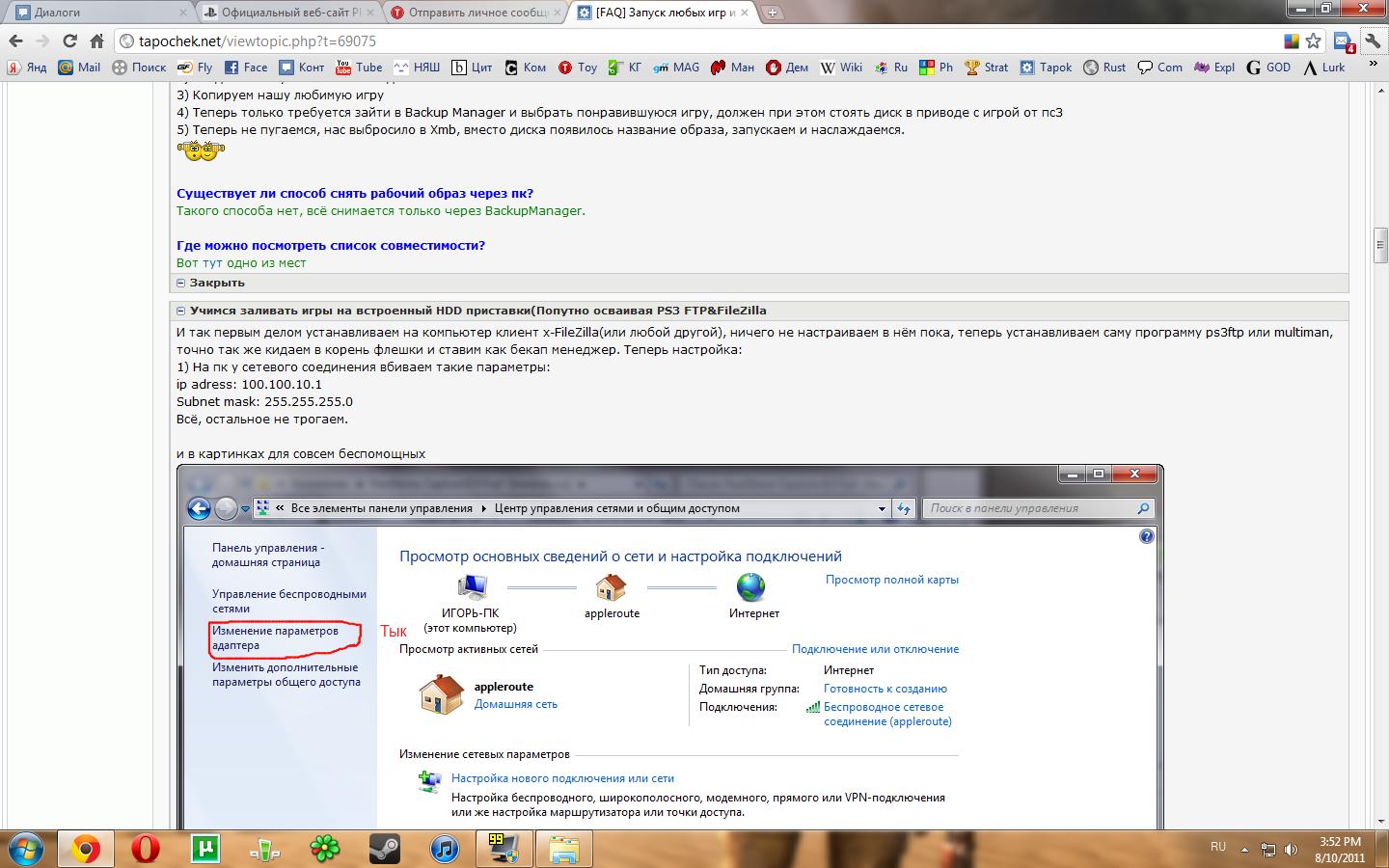Reload the current tapochek.net page
1389x868 pixels.
pyautogui.click(x=69, y=41)
